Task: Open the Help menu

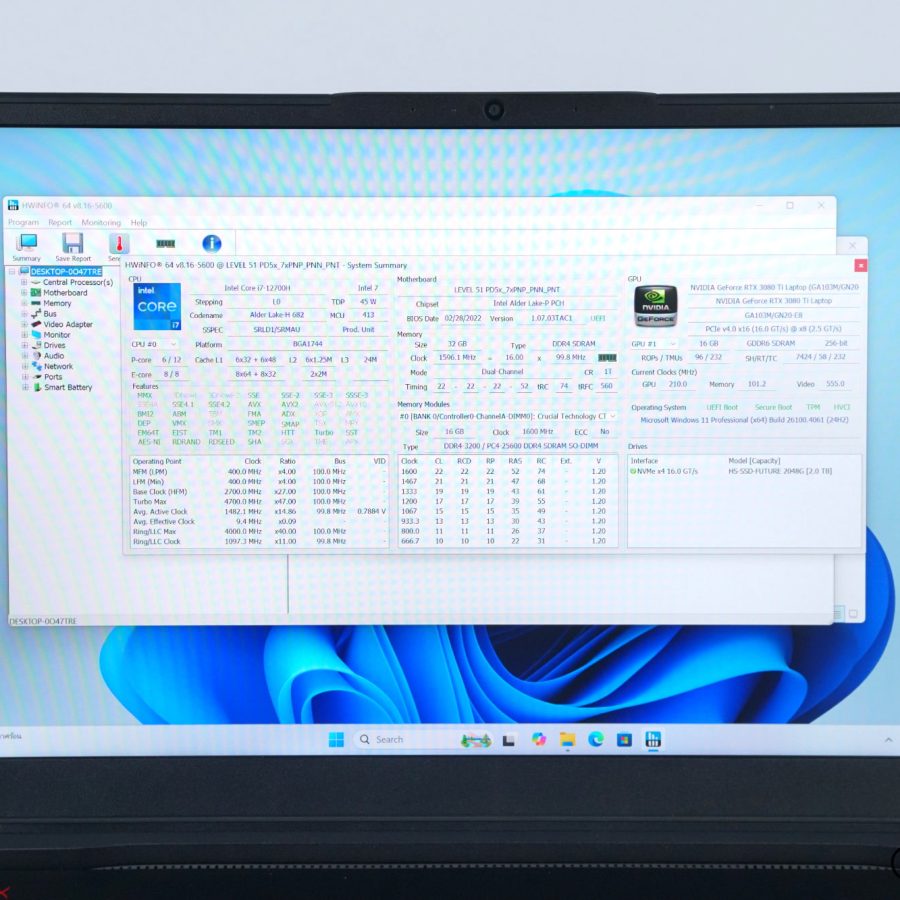Action: point(139,223)
